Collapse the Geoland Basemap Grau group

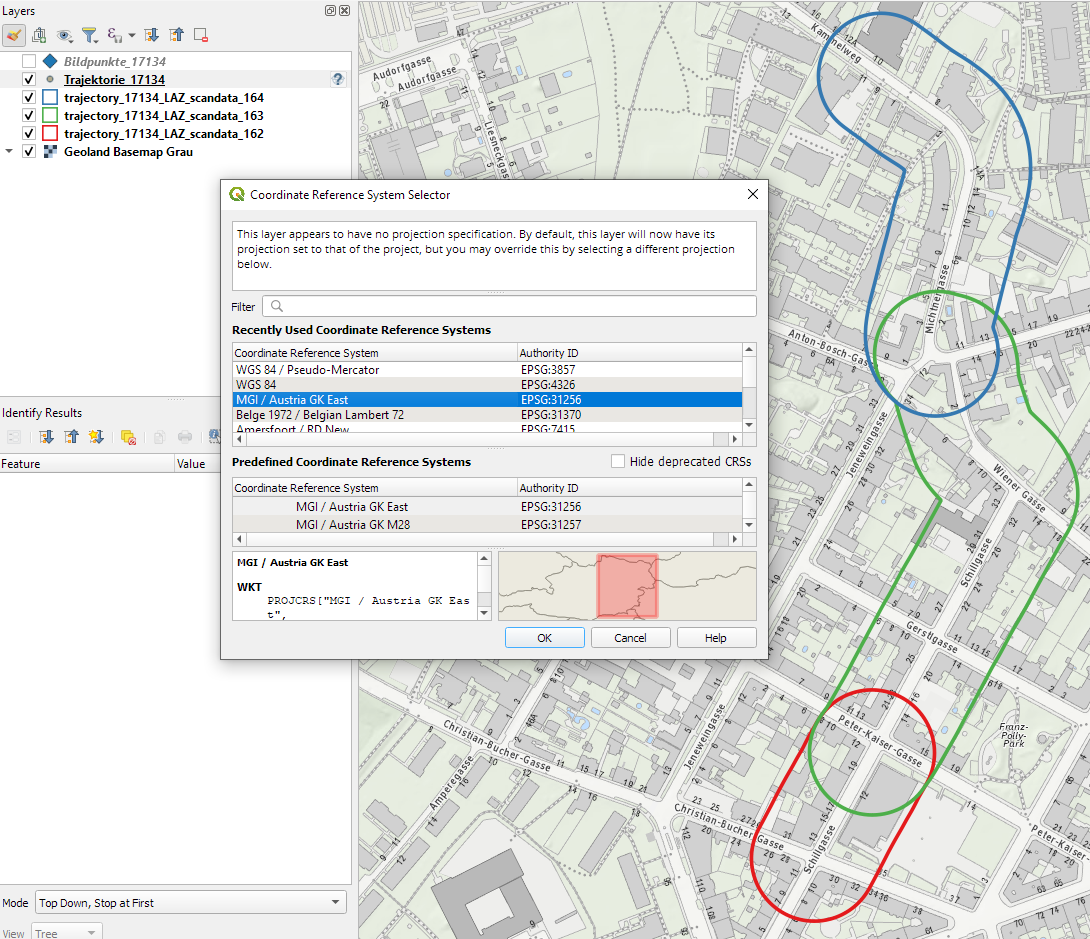click(x=9, y=152)
